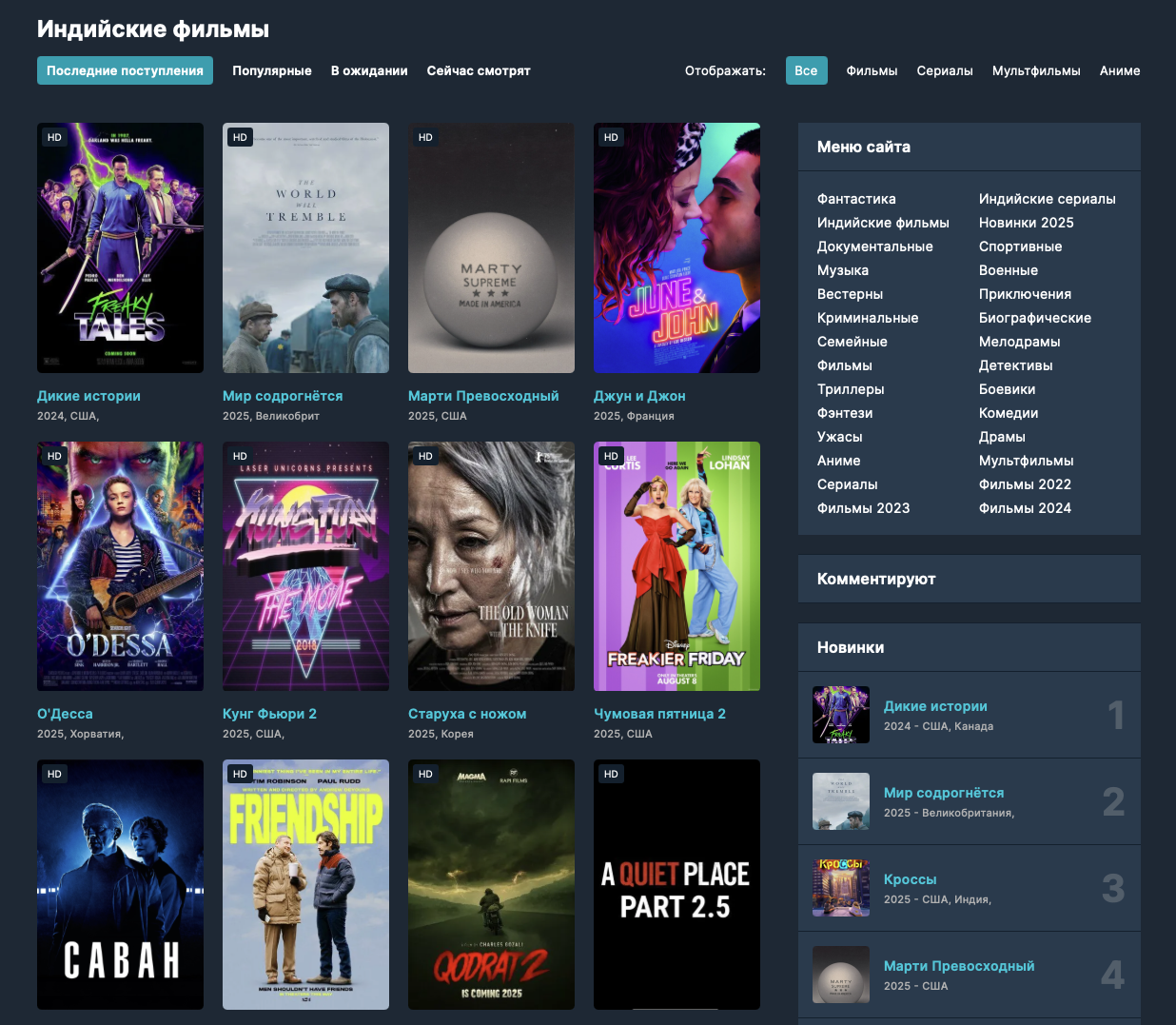Click the Старуха с ножом title link
Image resolution: width=1176 pixels, height=1025 pixels.
click(x=467, y=714)
